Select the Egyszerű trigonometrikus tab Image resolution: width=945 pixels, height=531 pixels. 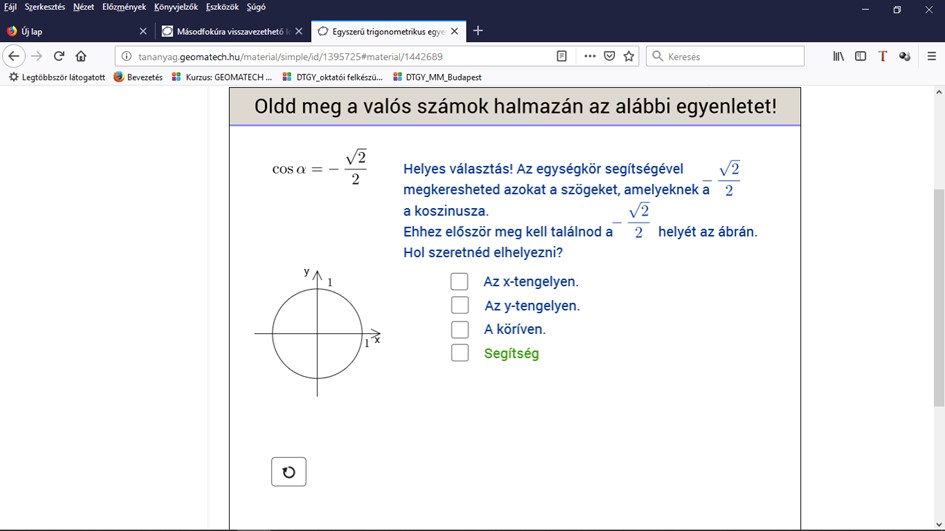pyautogui.click(x=388, y=31)
